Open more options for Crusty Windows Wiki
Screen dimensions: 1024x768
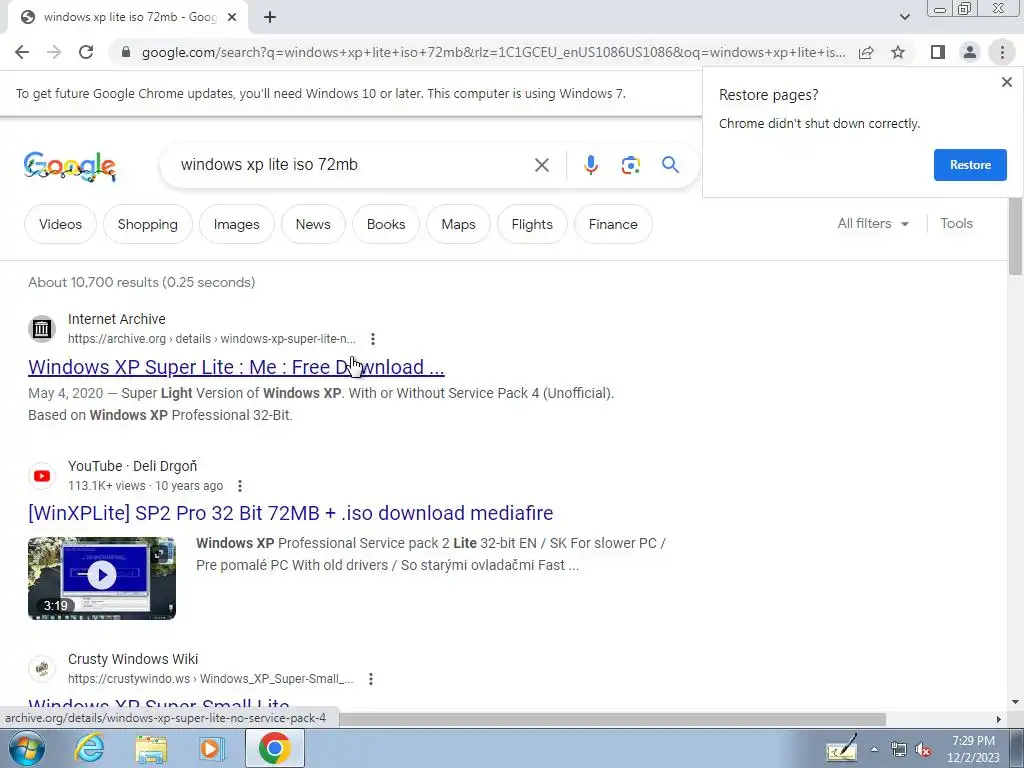(371, 679)
